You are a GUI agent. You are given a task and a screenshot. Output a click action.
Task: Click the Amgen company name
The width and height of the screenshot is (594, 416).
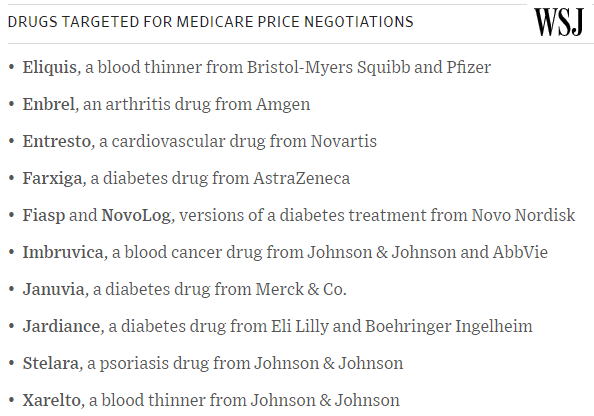coord(283,105)
